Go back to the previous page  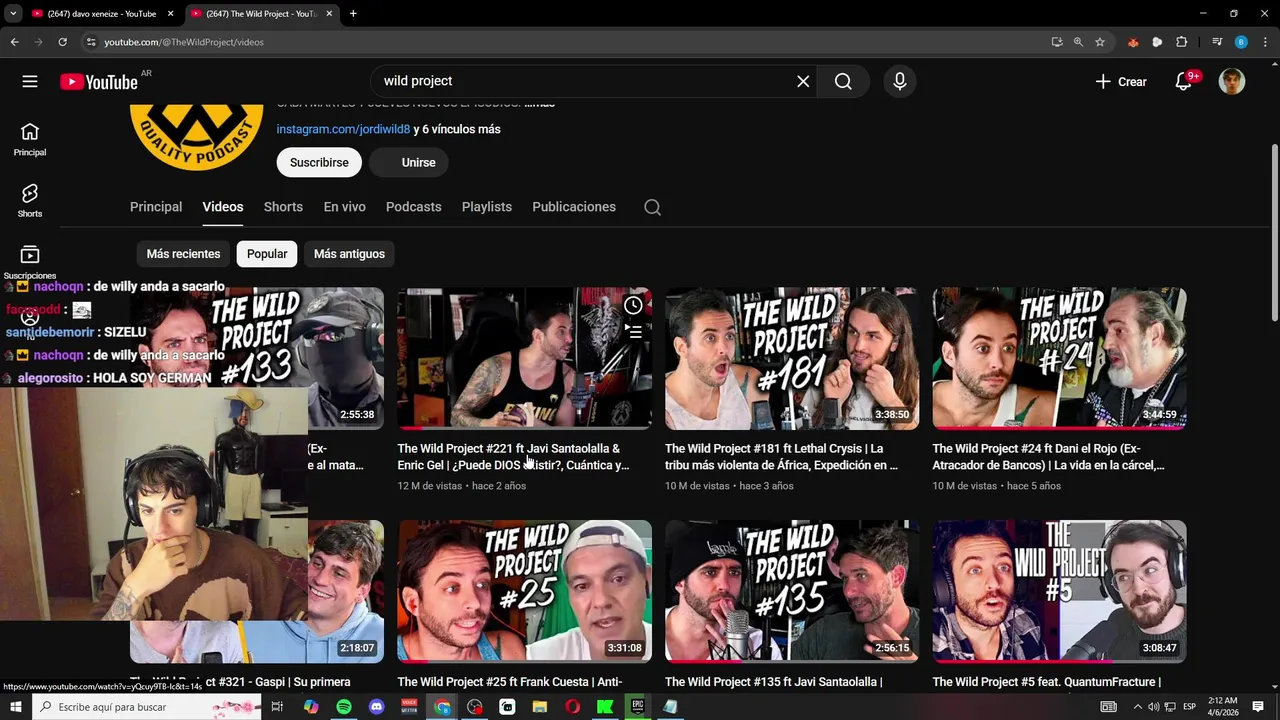point(14,42)
